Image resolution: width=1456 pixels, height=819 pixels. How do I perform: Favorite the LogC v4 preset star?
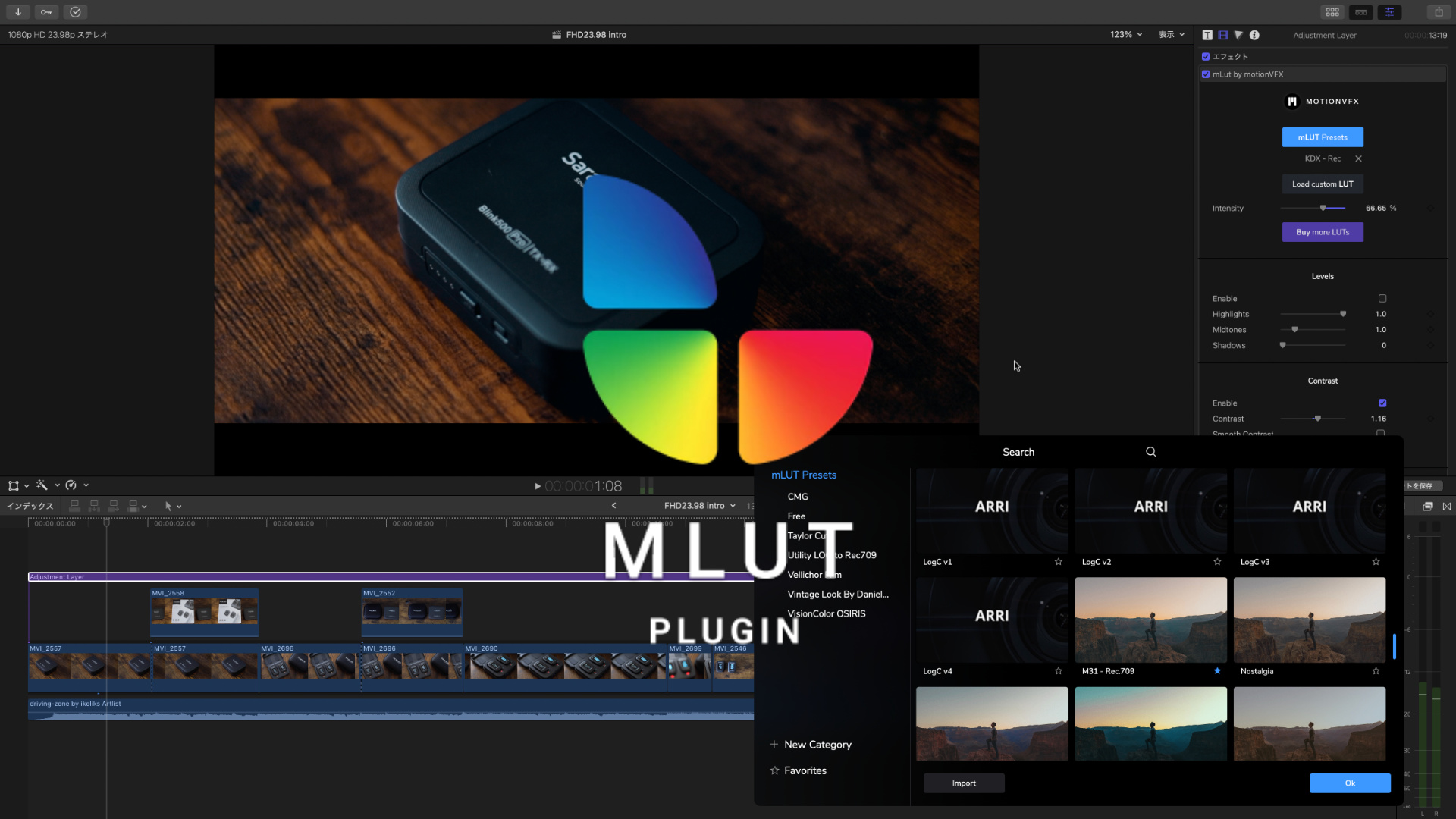click(1058, 671)
